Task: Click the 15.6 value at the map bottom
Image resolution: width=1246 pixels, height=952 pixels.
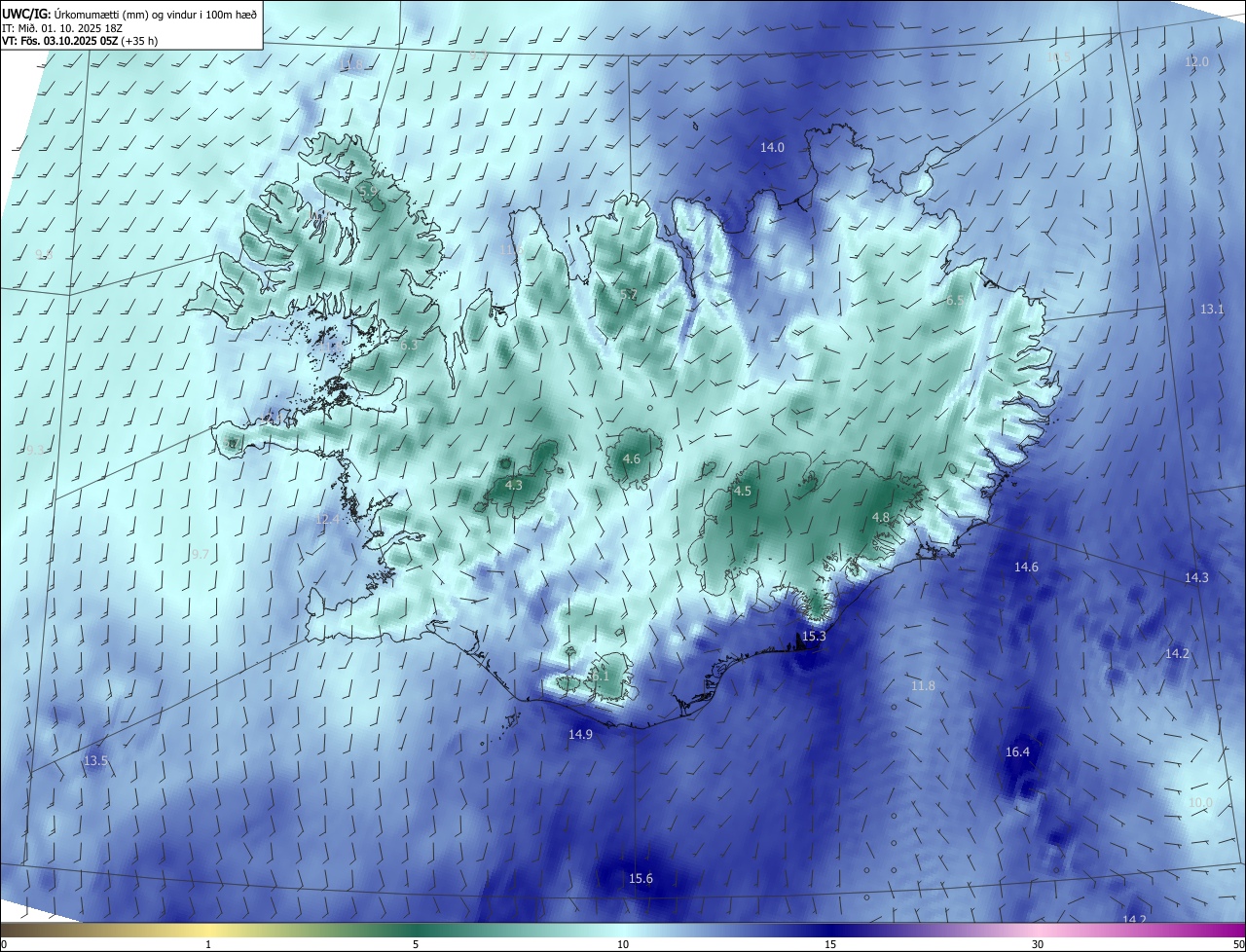Action: (641, 878)
